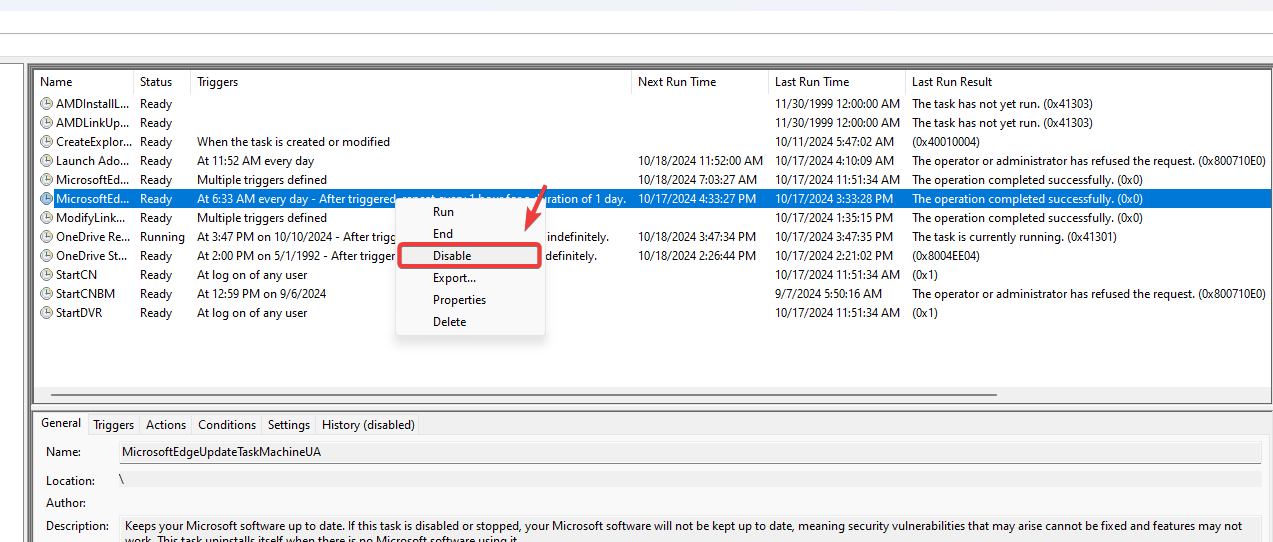Image resolution: width=1273 pixels, height=542 pixels.
Task: Sort by the Next Run Time column header
Action: pyautogui.click(x=701, y=82)
